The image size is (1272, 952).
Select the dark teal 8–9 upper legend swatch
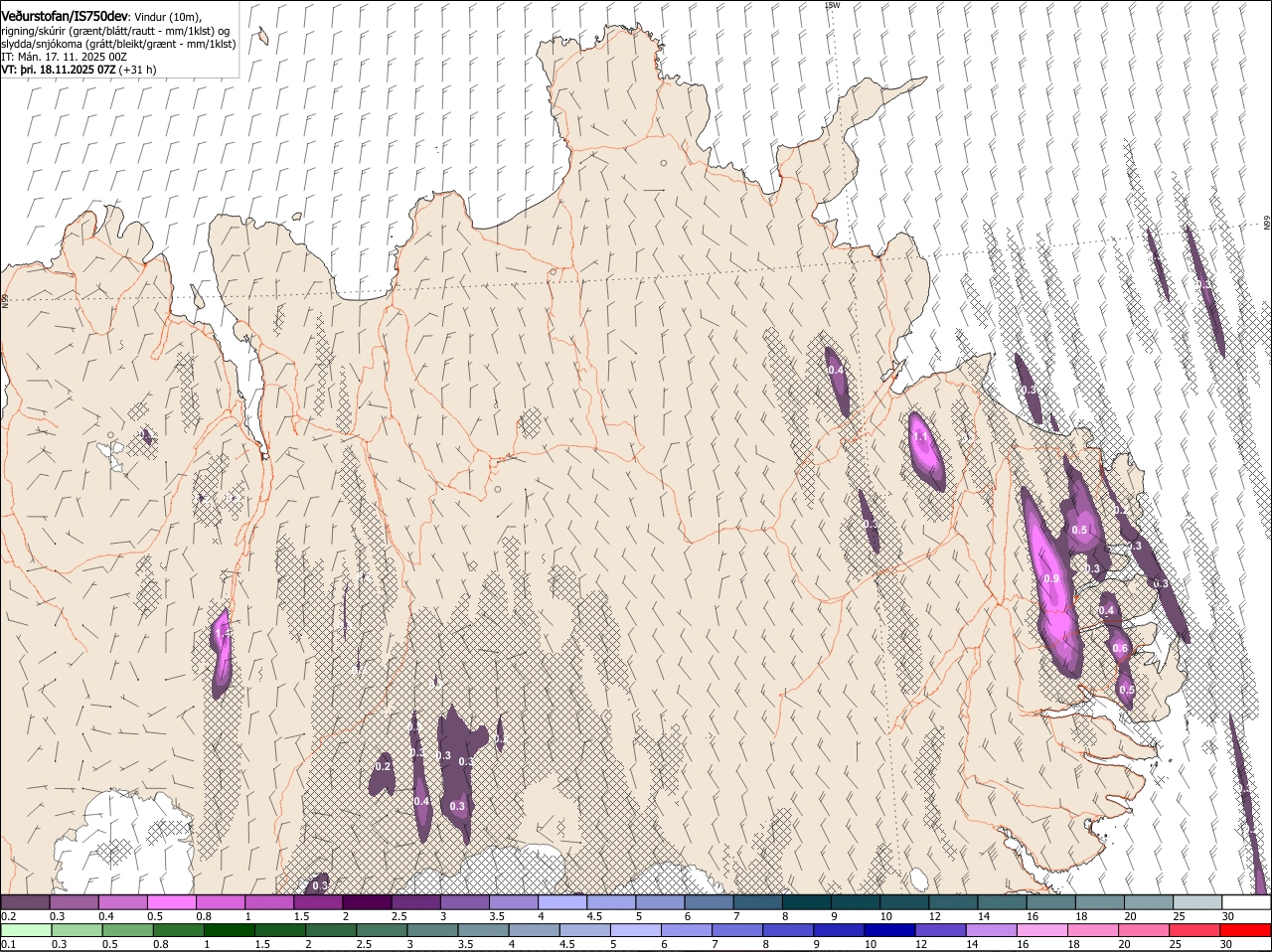806,901
